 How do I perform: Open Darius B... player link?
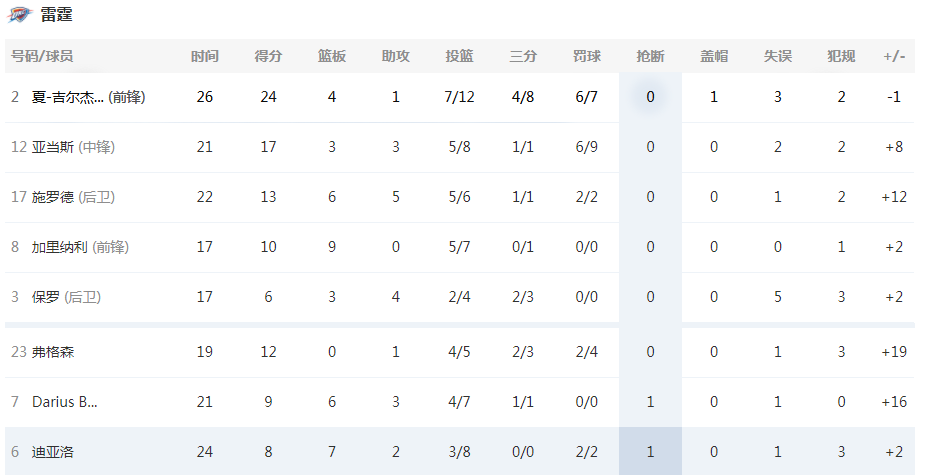pyautogui.click(x=65, y=402)
